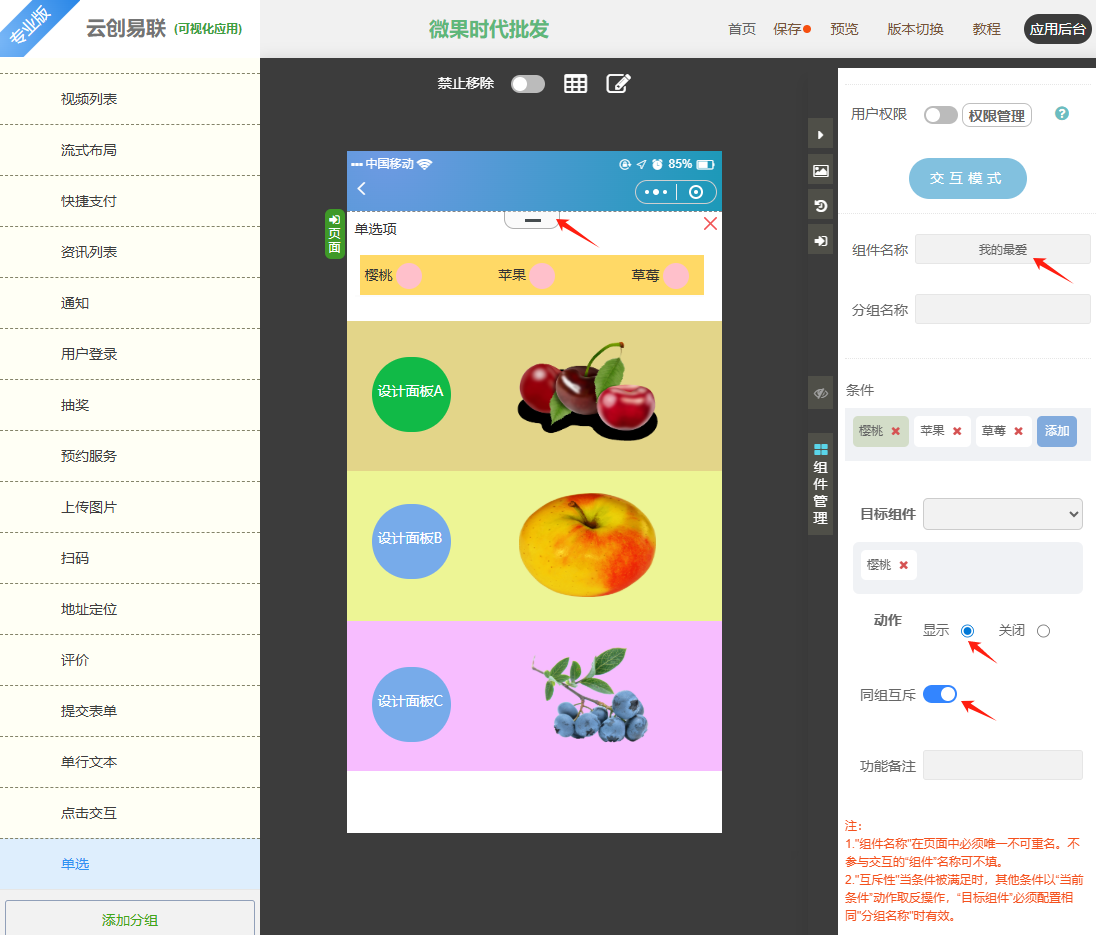Toggle the 禁止移除 switch
The width and height of the screenshot is (1096, 935).
[x=528, y=84]
